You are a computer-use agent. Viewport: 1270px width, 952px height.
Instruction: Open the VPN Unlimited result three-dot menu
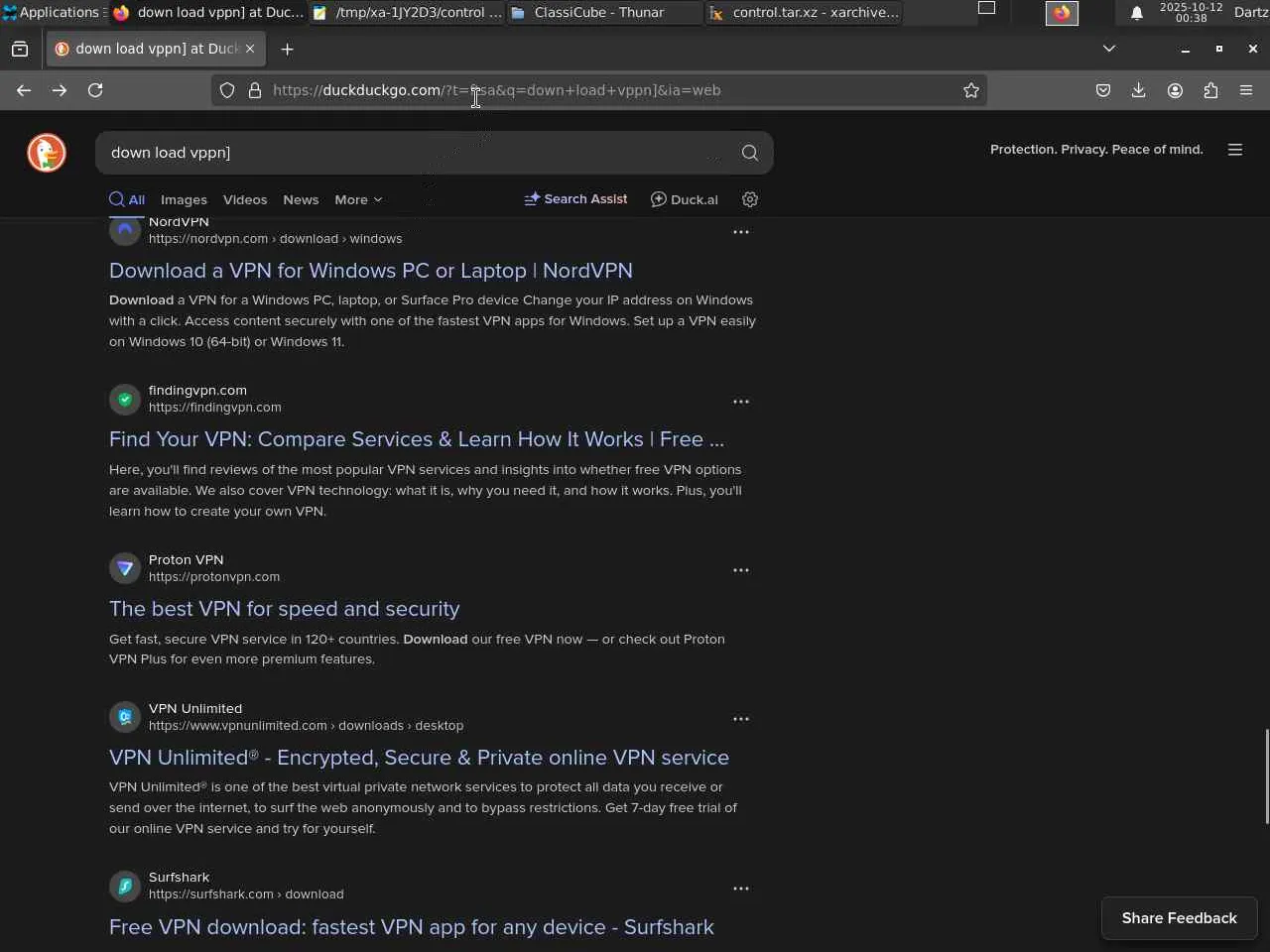tap(741, 719)
